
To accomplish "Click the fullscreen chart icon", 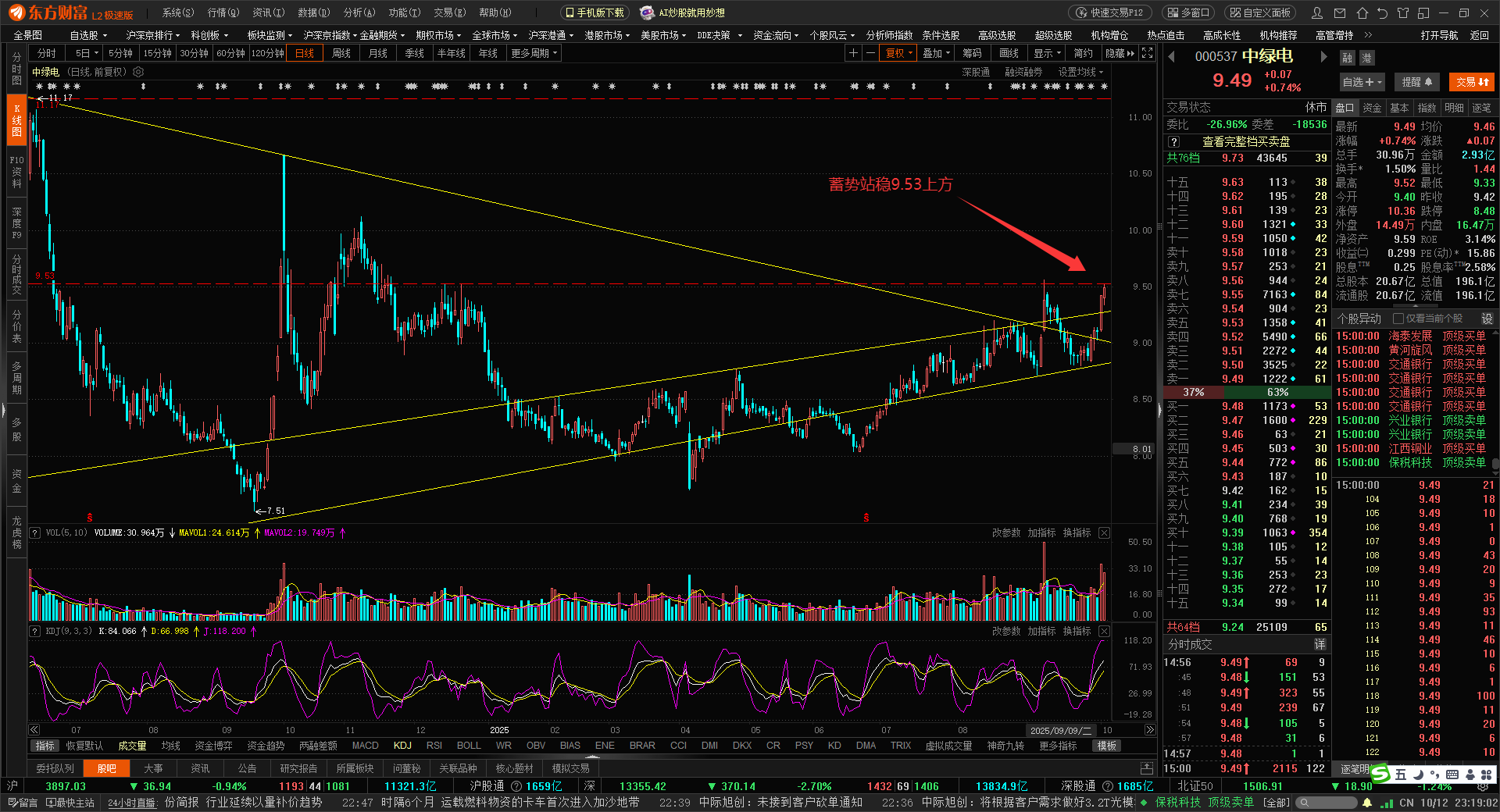I will point(1147,53).
